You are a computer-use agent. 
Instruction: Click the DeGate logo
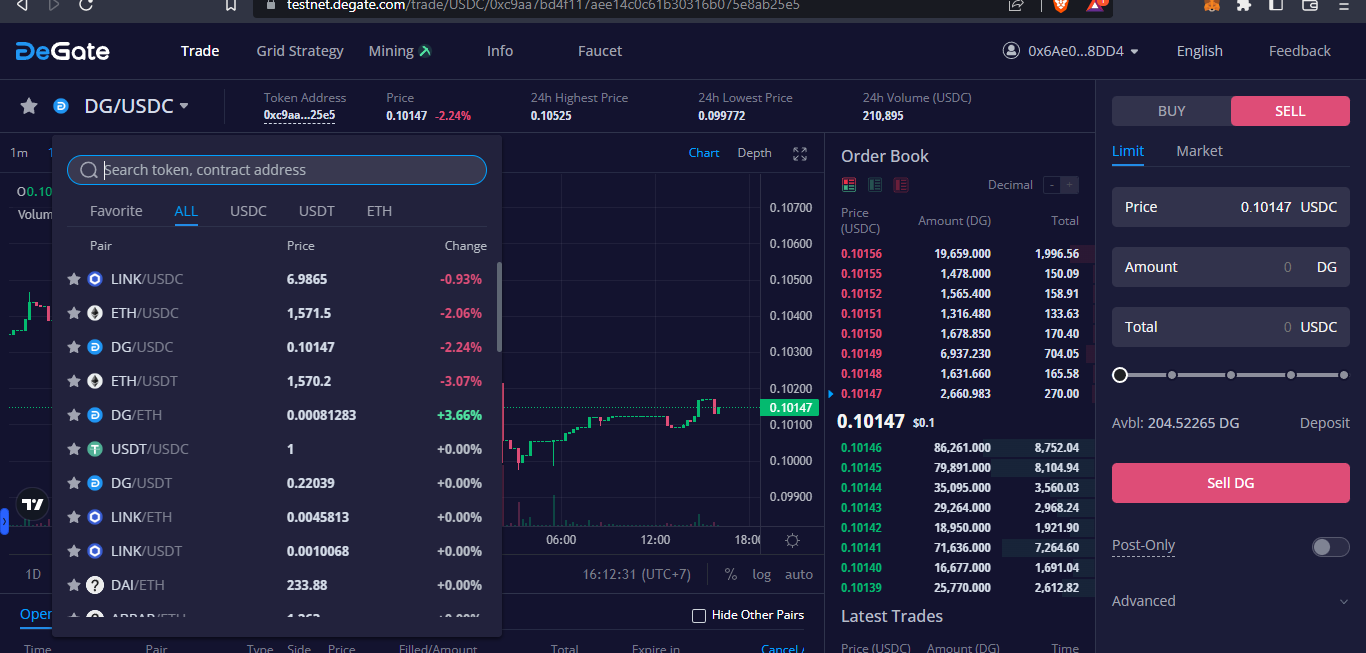[x=62, y=51]
